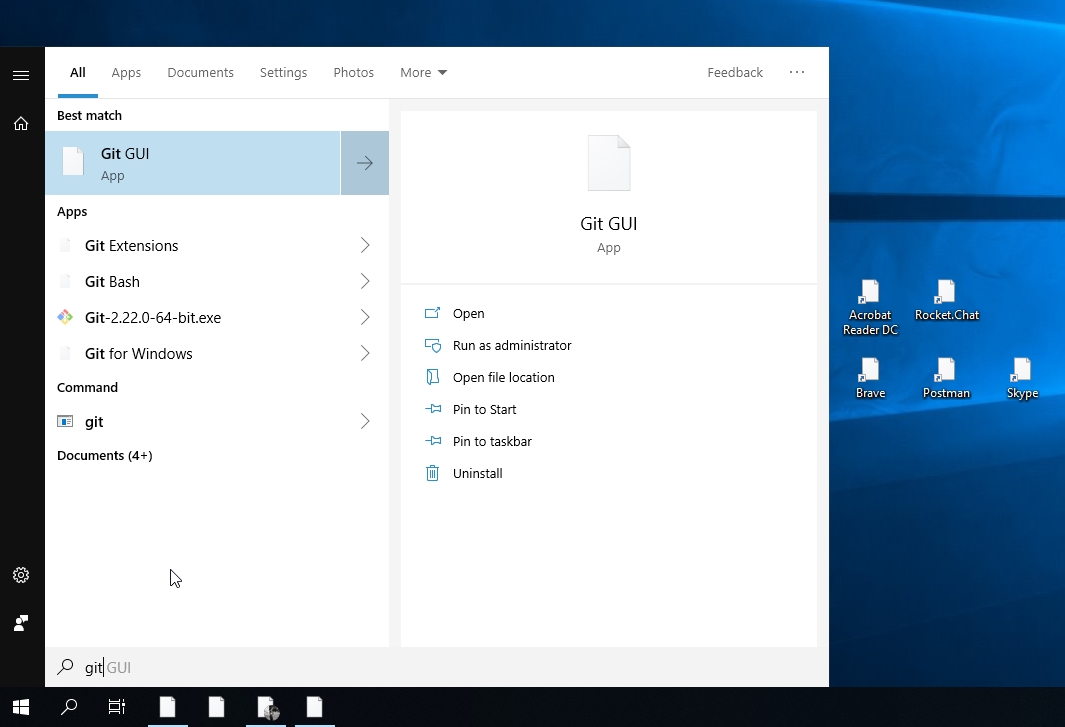Screen dimensions: 1065x727
Task: Click the Pin to taskbar pin icon
Action: point(433,441)
